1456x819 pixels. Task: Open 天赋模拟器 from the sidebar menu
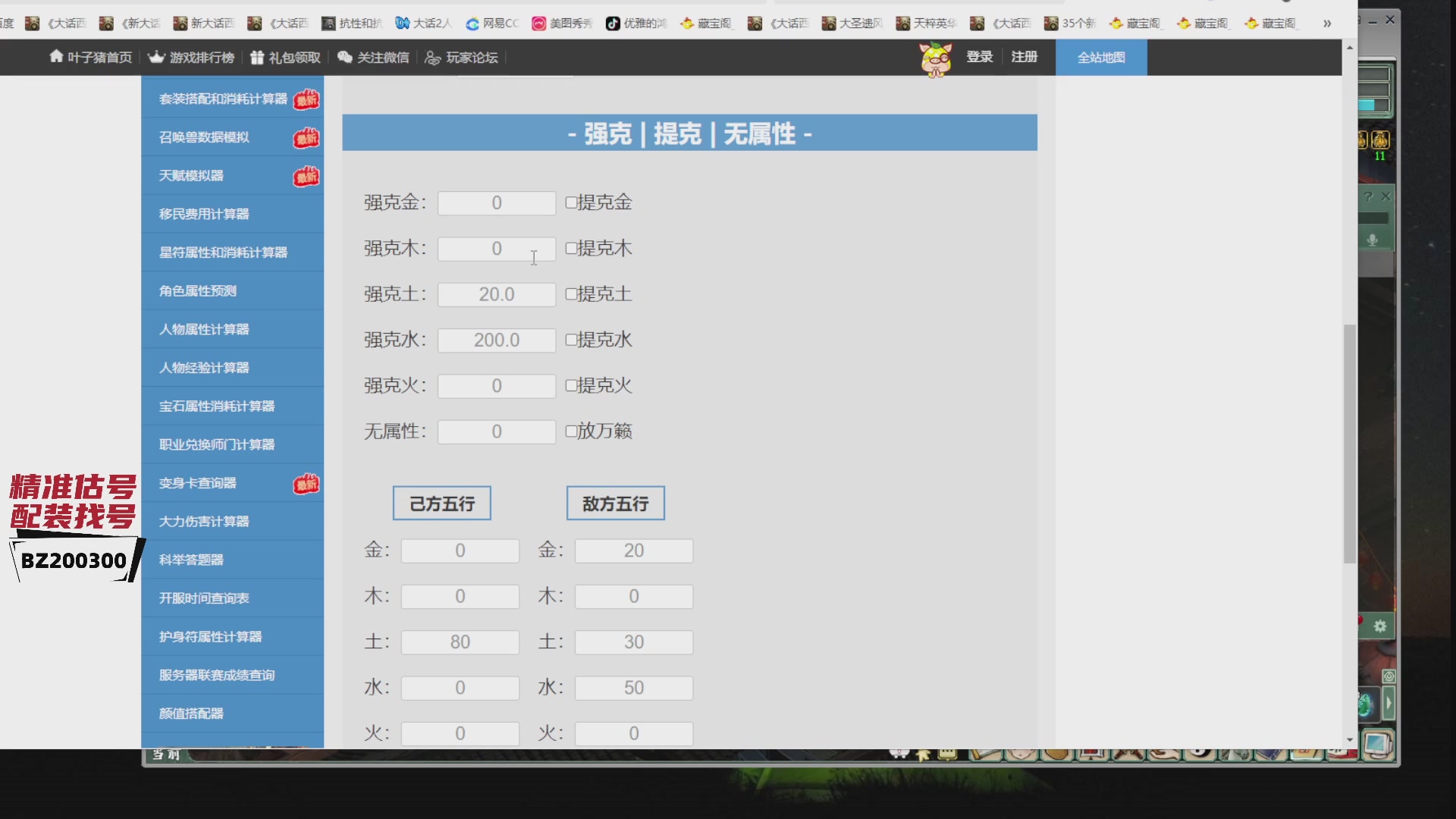pyautogui.click(x=190, y=175)
